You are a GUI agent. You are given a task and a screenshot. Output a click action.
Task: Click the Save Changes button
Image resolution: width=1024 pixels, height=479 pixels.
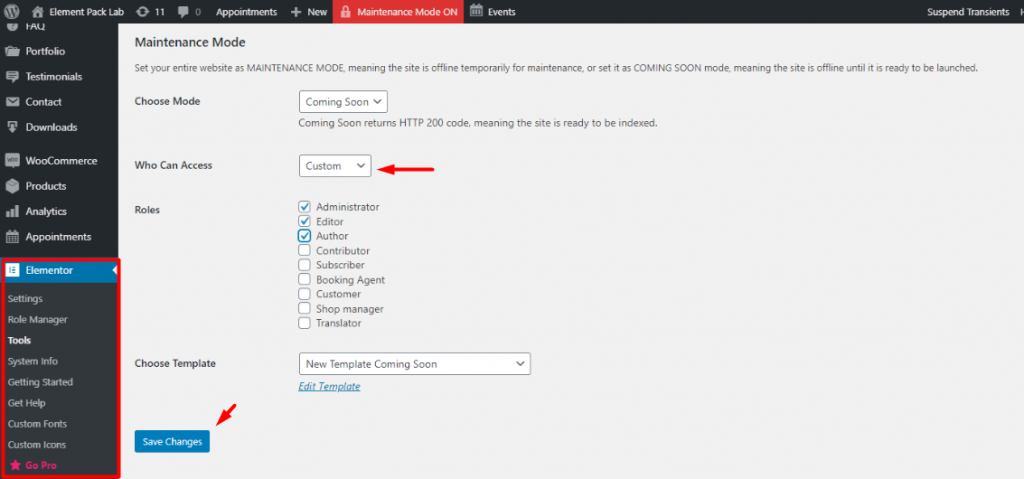[x=172, y=441]
